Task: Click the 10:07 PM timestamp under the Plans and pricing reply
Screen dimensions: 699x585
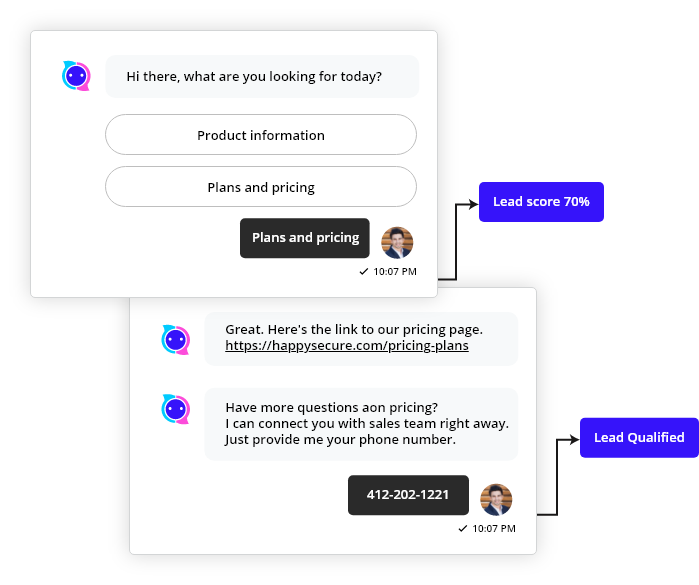Action: click(x=395, y=271)
